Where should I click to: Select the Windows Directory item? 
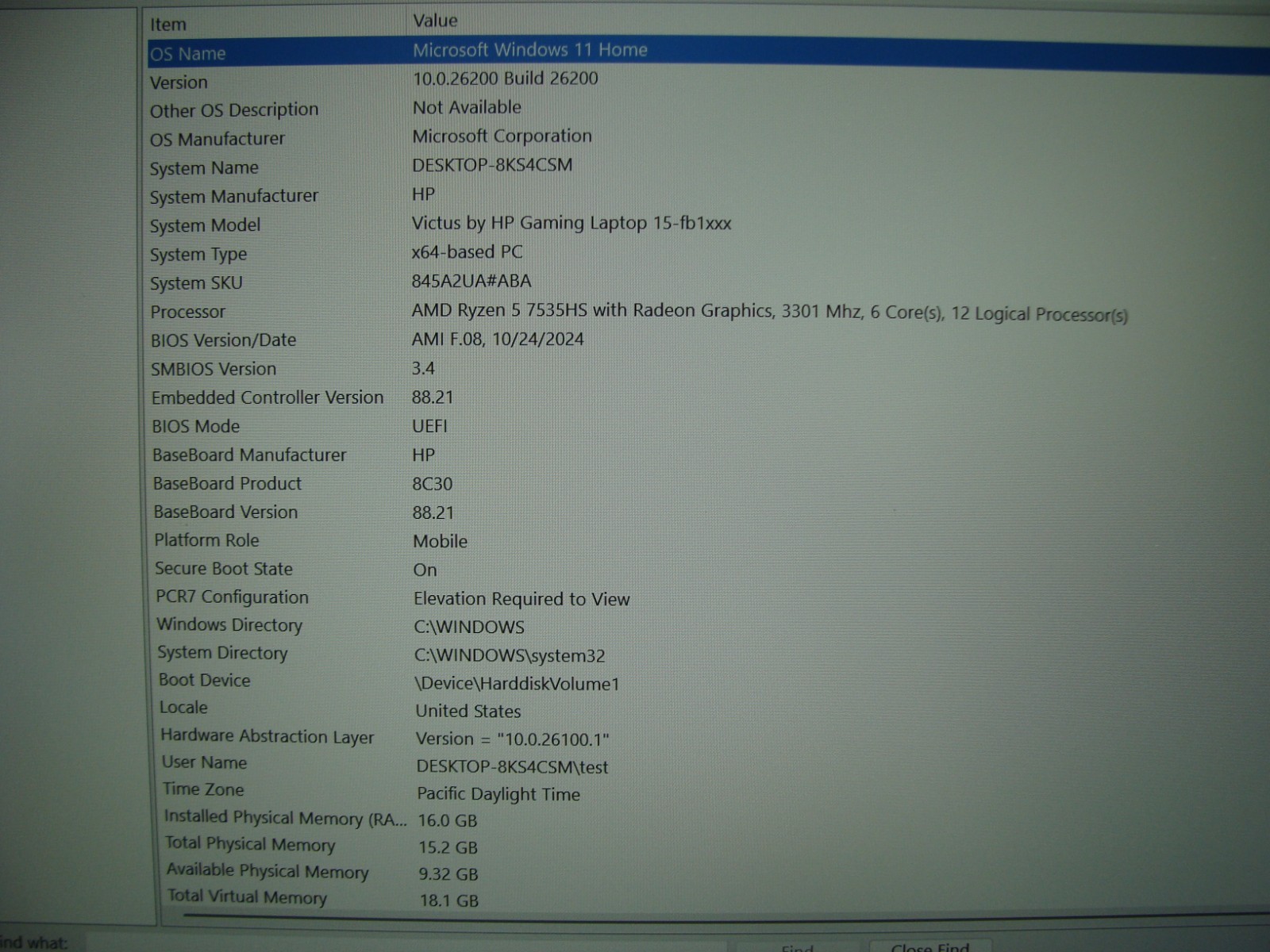[229, 625]
